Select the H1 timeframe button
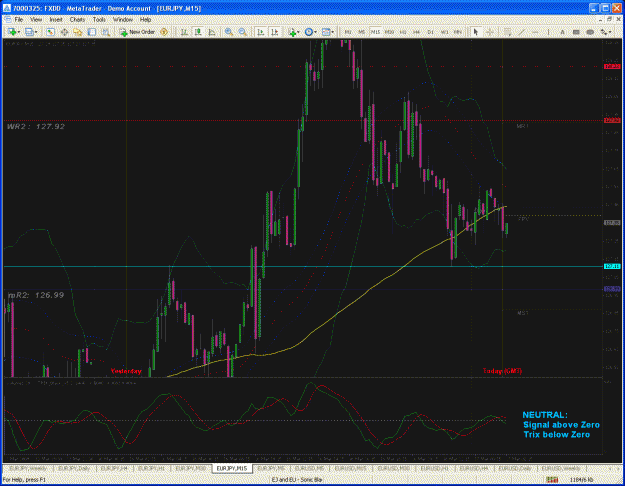 tap(403, 32)
